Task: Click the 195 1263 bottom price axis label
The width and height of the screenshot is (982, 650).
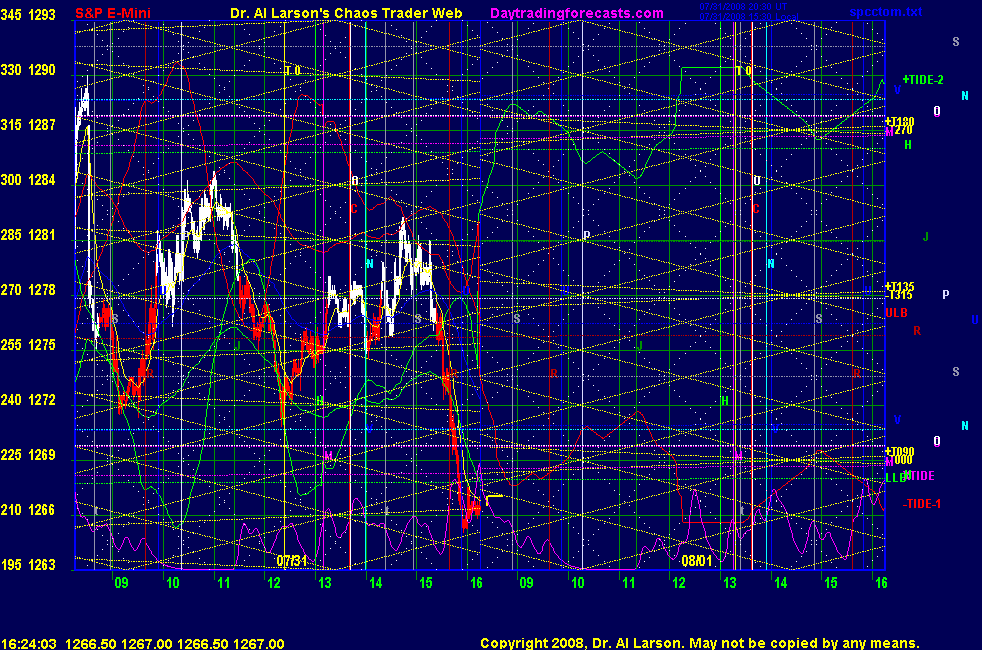Action: (x=29, y=565)
